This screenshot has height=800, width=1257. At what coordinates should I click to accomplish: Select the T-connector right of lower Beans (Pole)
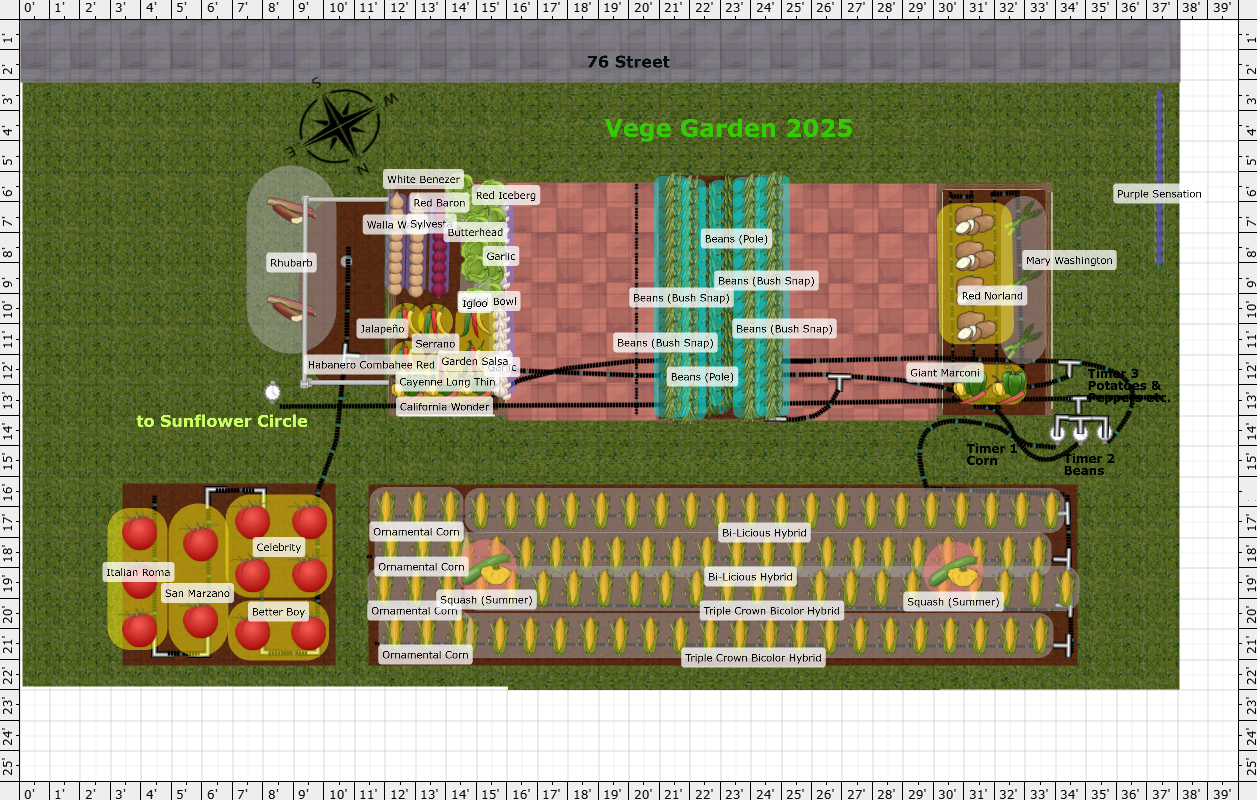[838, 381]
